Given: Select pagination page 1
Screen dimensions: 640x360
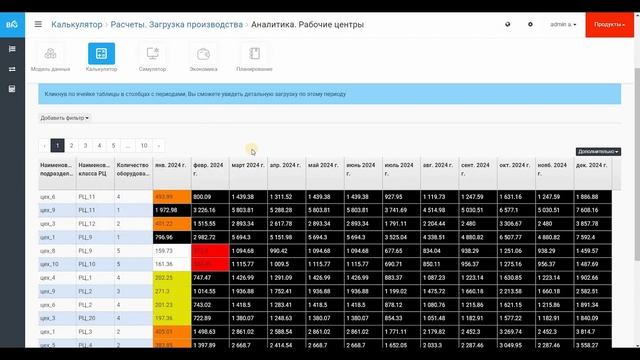Looking at the screenshot, I should click(58, 146).
